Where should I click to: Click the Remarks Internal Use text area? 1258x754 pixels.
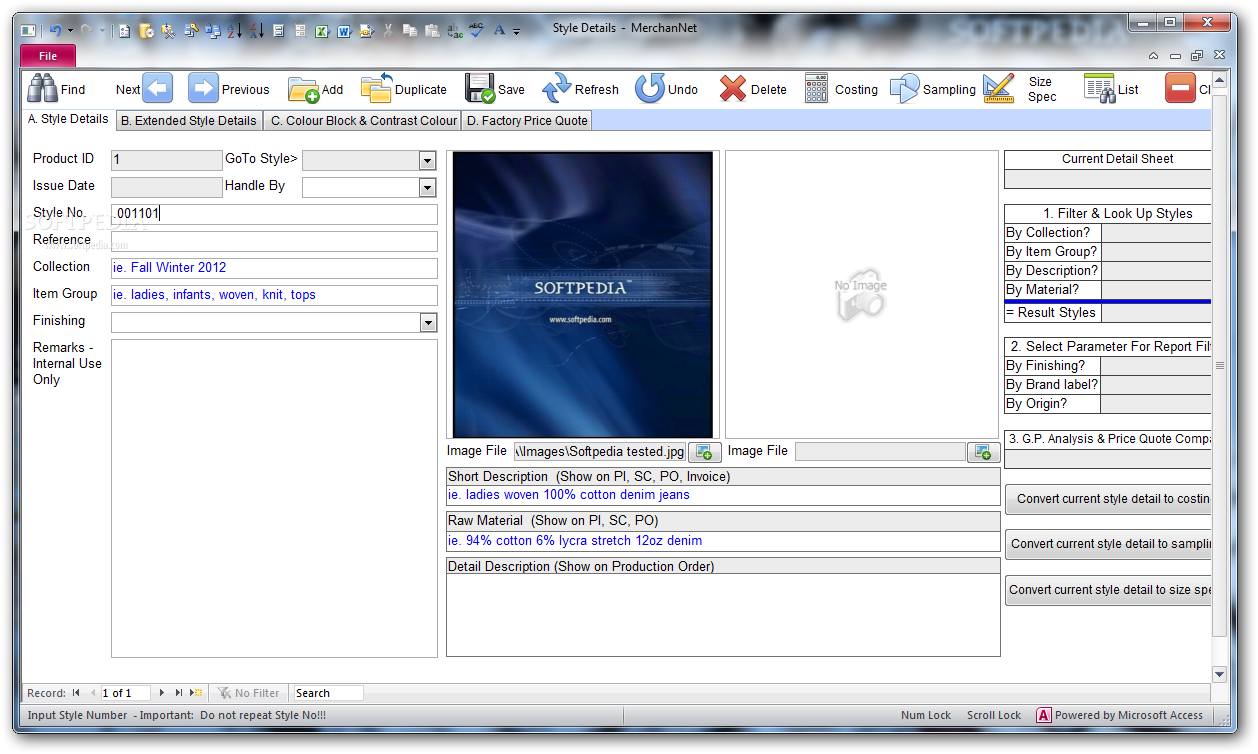pyautogui.click(x=274, y=498)
